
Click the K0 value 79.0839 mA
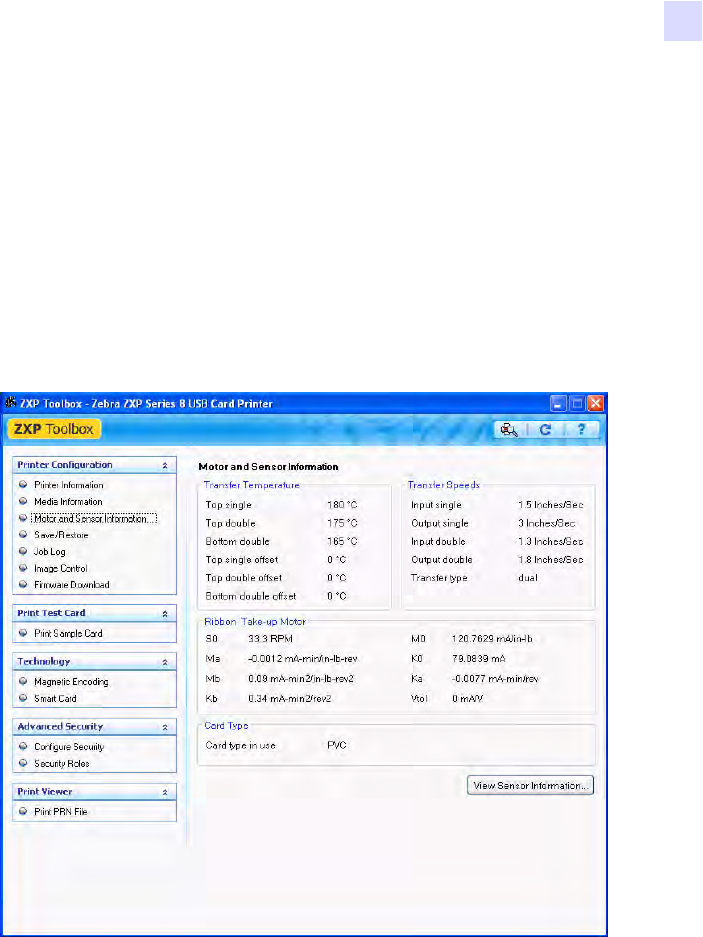coord(478,659)
